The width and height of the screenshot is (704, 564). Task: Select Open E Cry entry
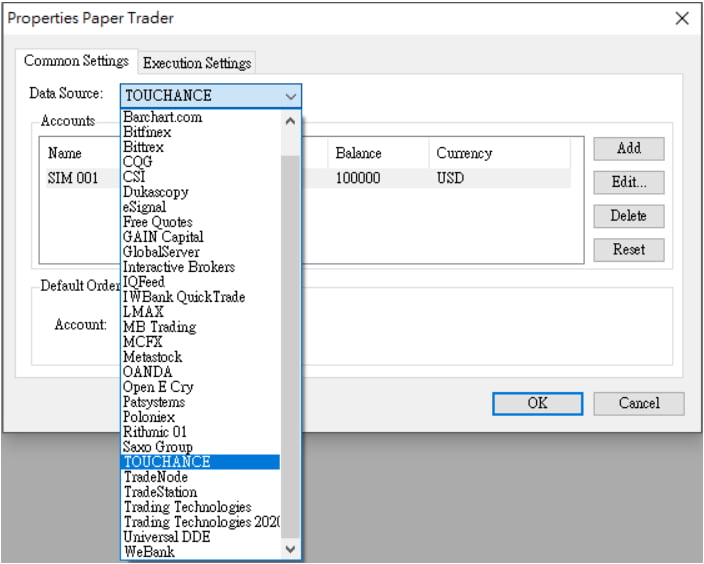(x=201, y=387)
